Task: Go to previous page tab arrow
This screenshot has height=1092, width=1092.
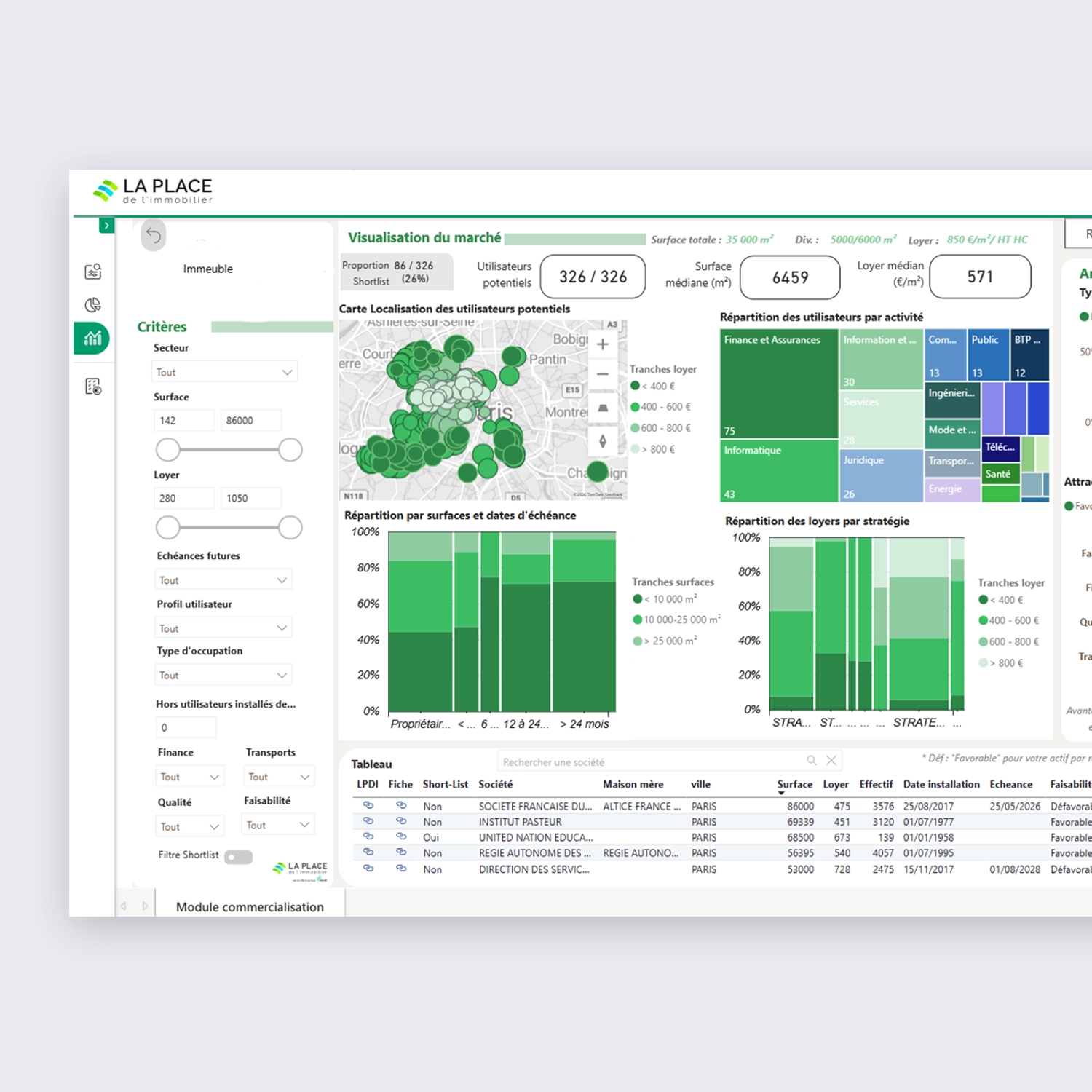Action: click(124, 906)
